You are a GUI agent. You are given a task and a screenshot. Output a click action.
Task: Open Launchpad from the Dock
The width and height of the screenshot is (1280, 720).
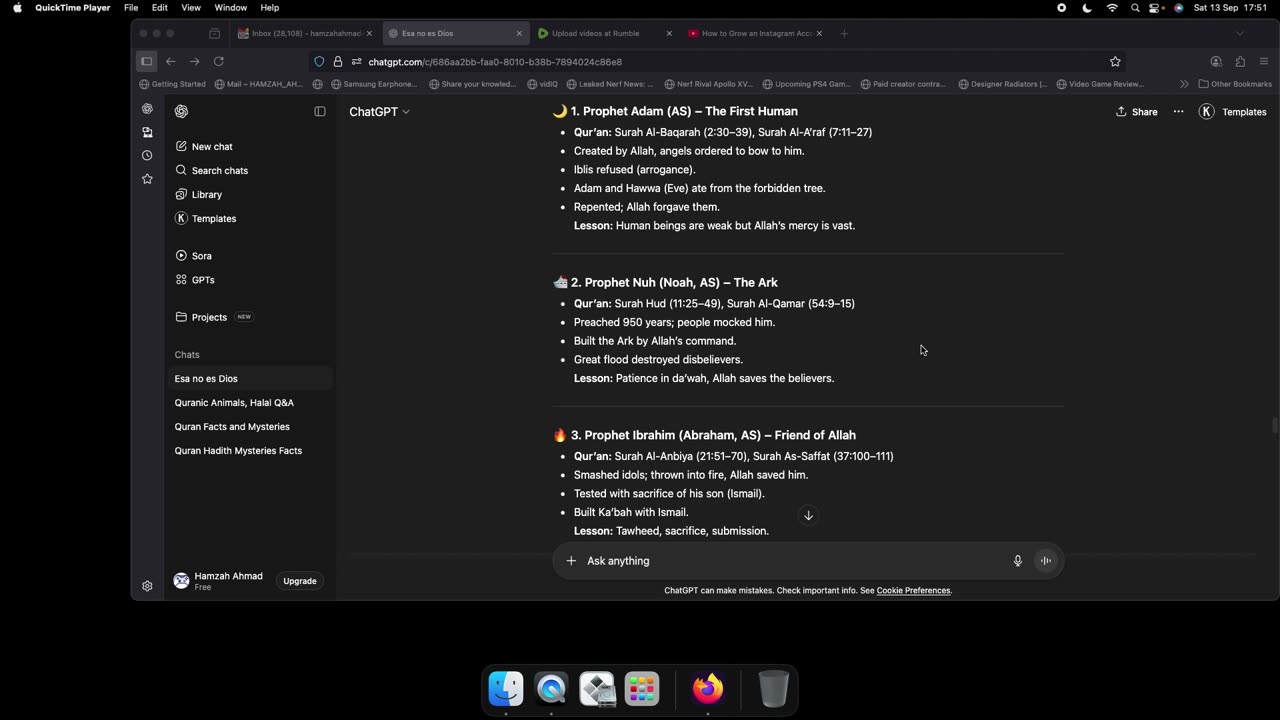(642, 689)
